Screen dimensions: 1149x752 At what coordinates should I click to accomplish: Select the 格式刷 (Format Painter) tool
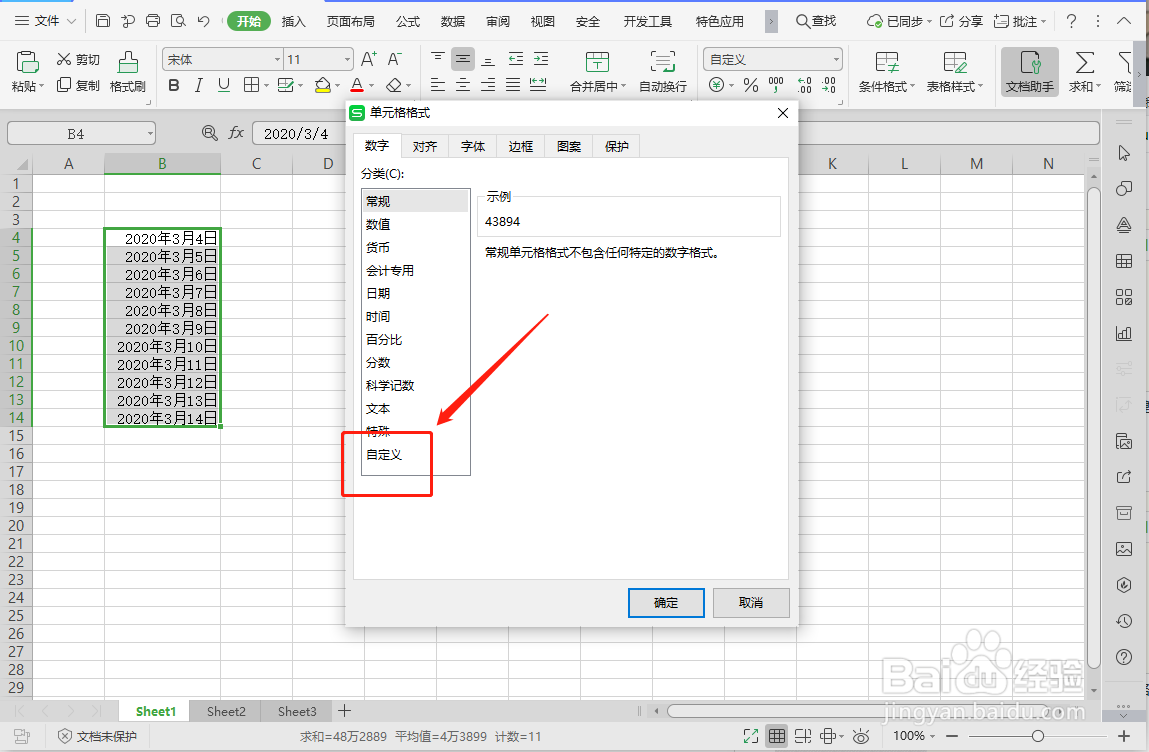pyautogui.click(x=127, y=72)
